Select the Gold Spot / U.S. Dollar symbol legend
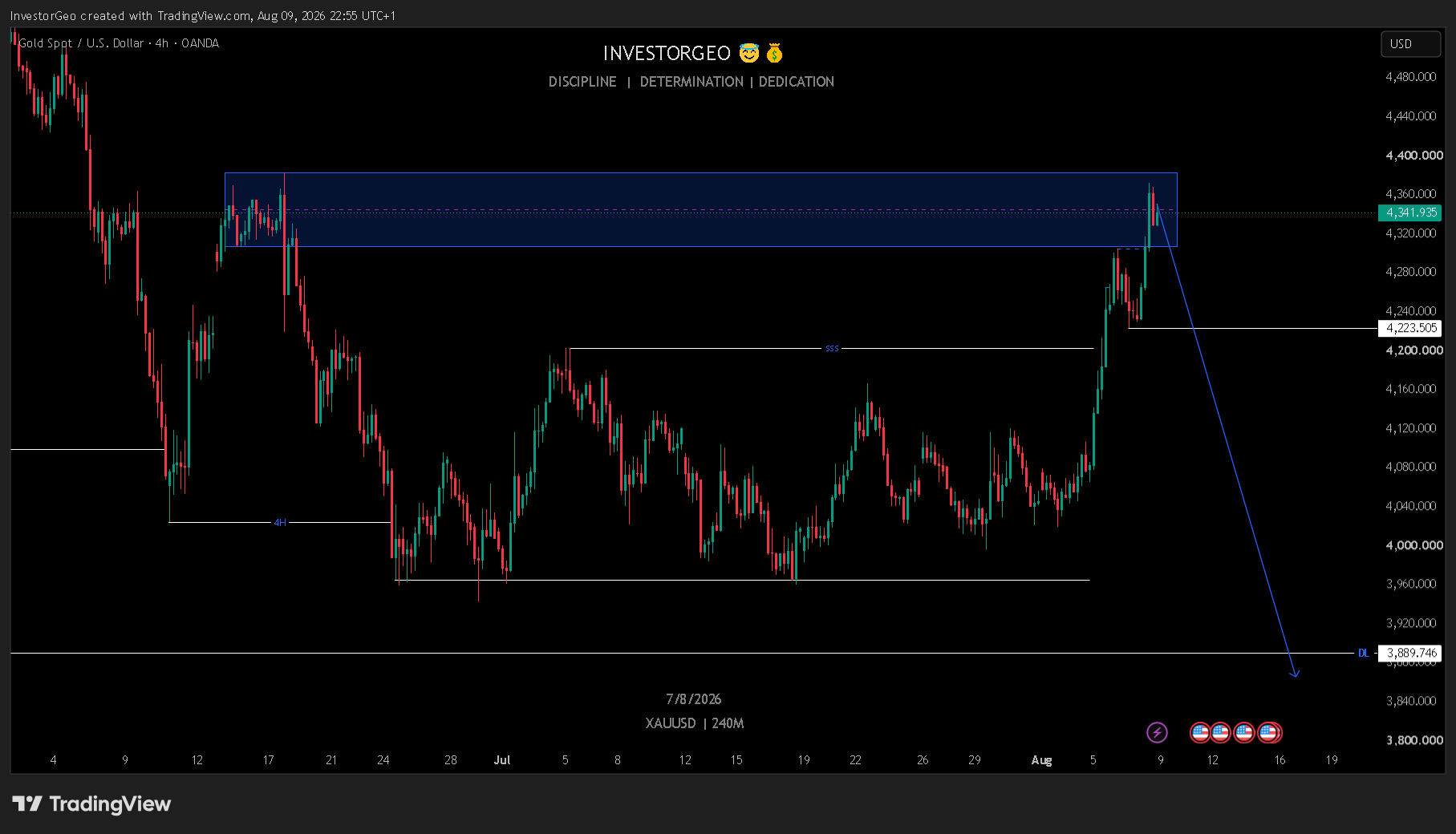Image resolution: width=1456 pixels, height=834 pixels. (119, 43)
